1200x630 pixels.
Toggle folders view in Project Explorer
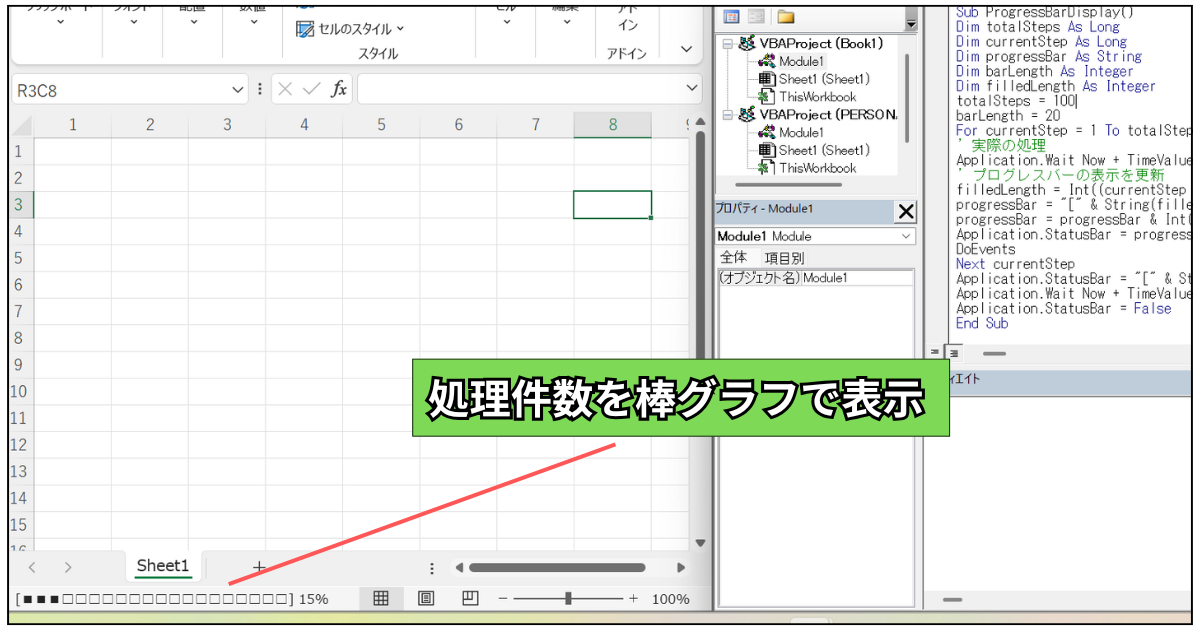pos(785,17)
